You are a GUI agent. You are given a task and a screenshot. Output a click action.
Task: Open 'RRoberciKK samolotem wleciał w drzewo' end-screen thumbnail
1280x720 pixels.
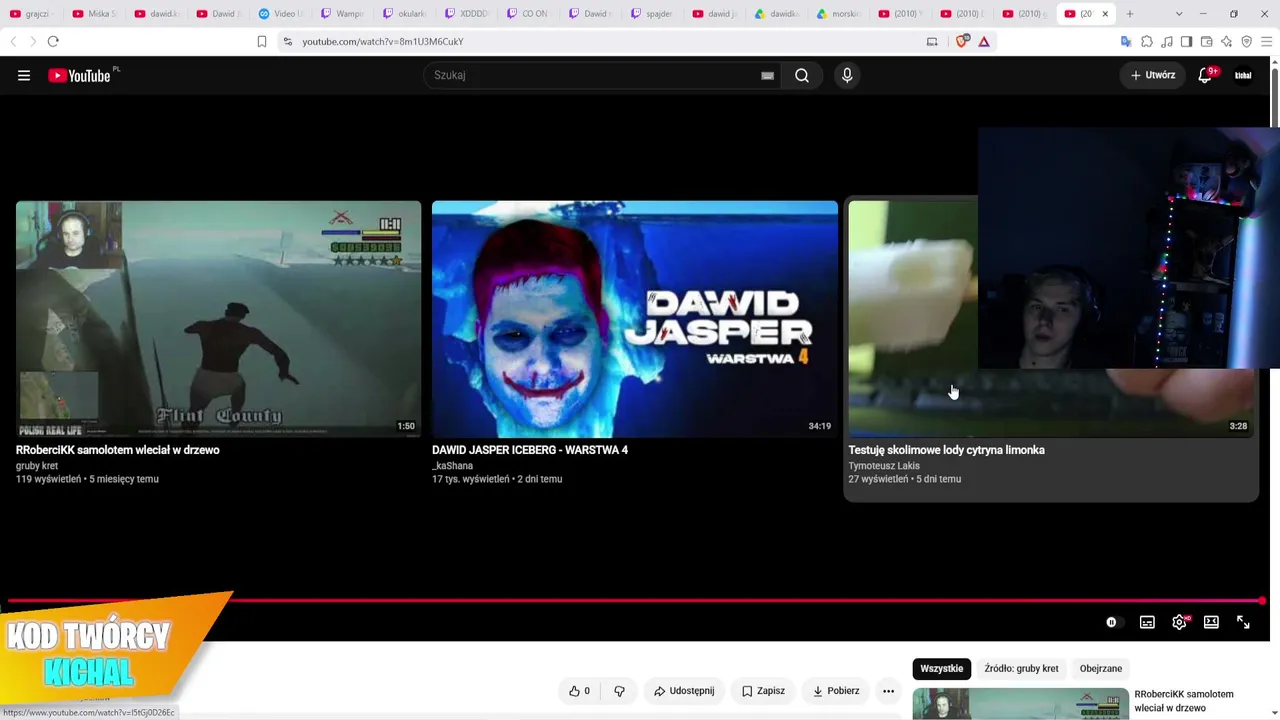pos(218,319)
